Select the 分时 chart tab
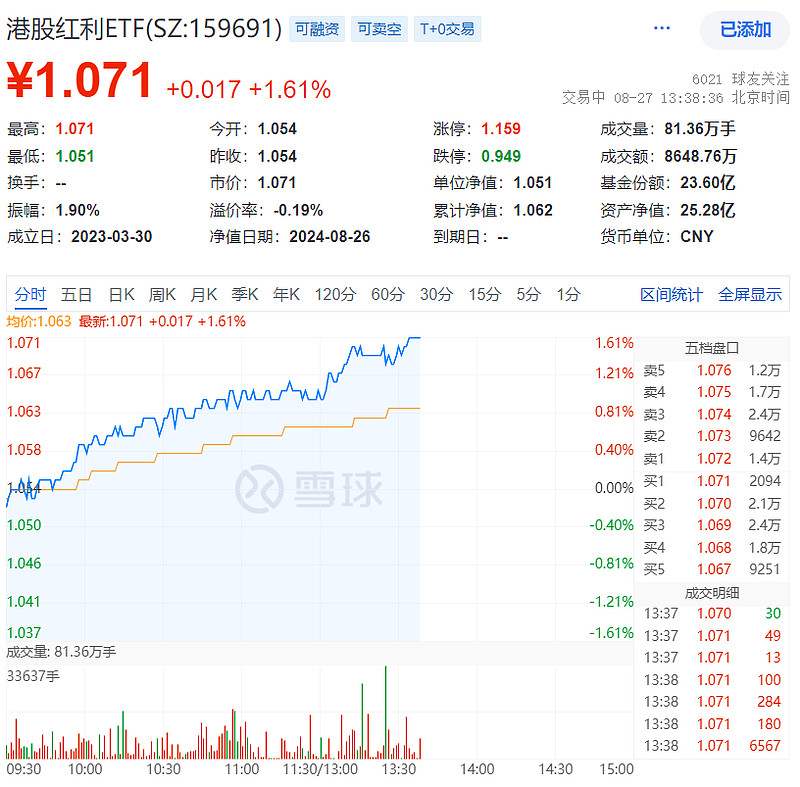The height and width of the screenshot is (787, 800). [x=31, y=294]
